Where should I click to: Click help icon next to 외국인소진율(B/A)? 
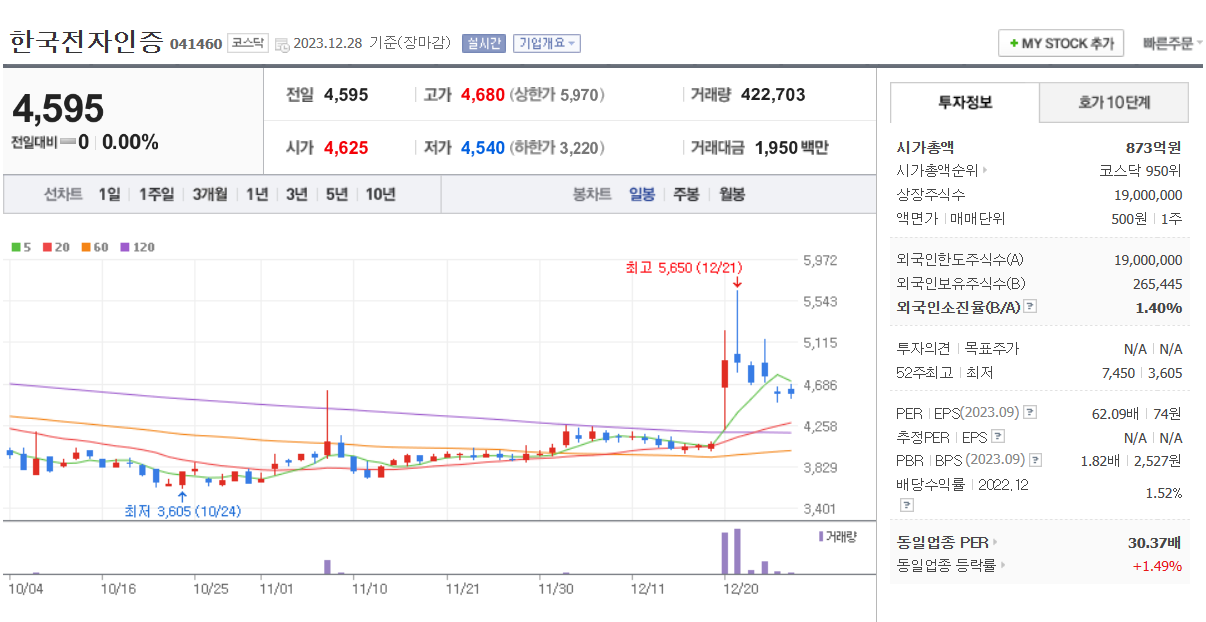[x=1030, y=307]
